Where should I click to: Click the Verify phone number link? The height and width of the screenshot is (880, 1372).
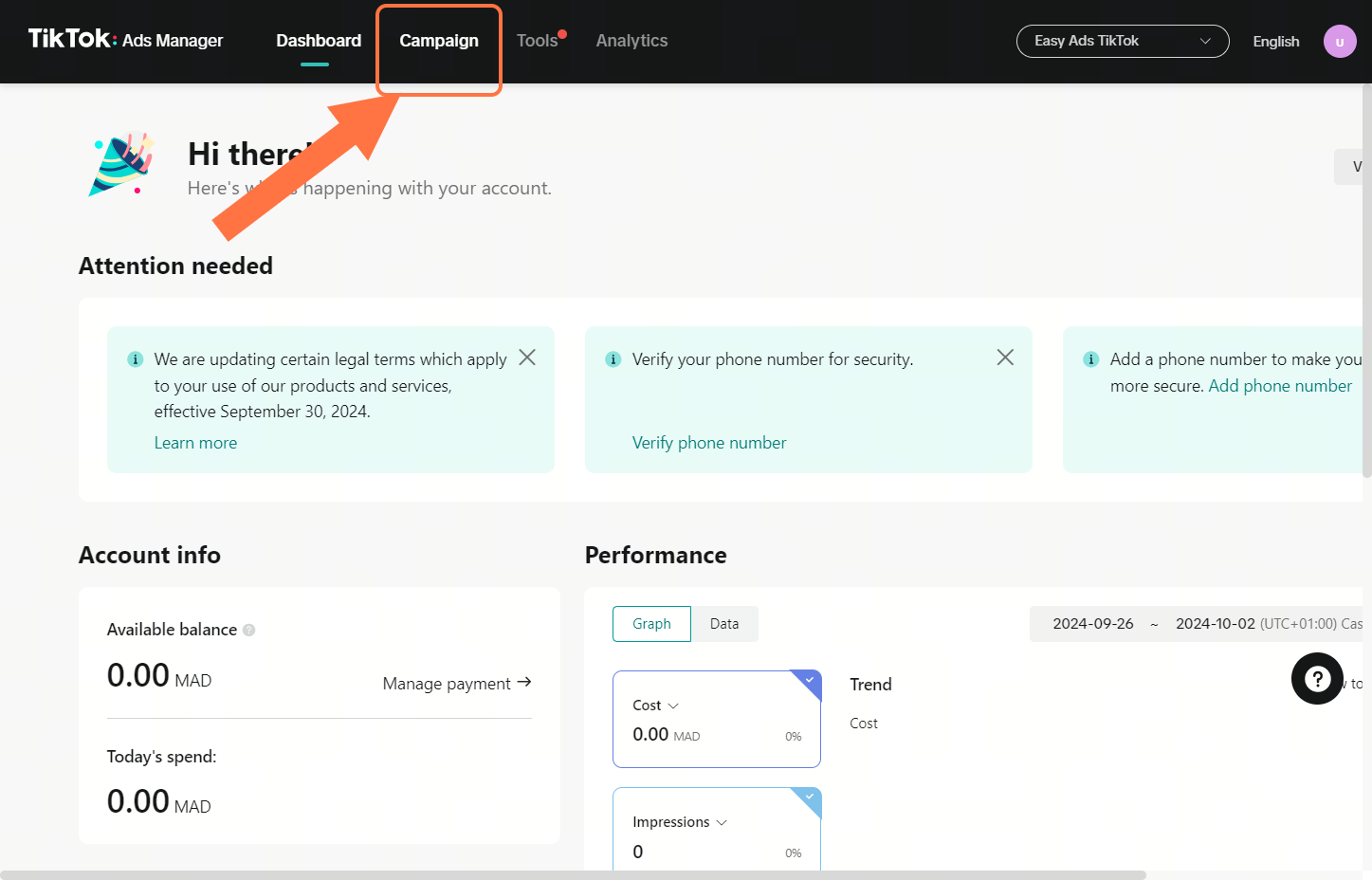tap(708, 443)
